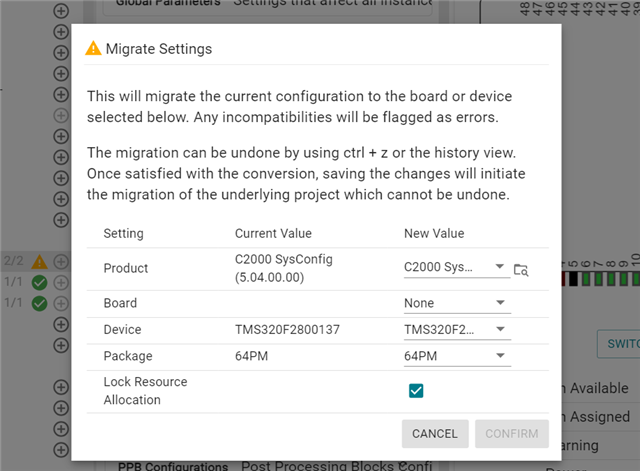Viewport: 640px width, 471px height.
Task: Uncheck the Lock Resource Allocation checkbox
Action: [x=416, y=390]
